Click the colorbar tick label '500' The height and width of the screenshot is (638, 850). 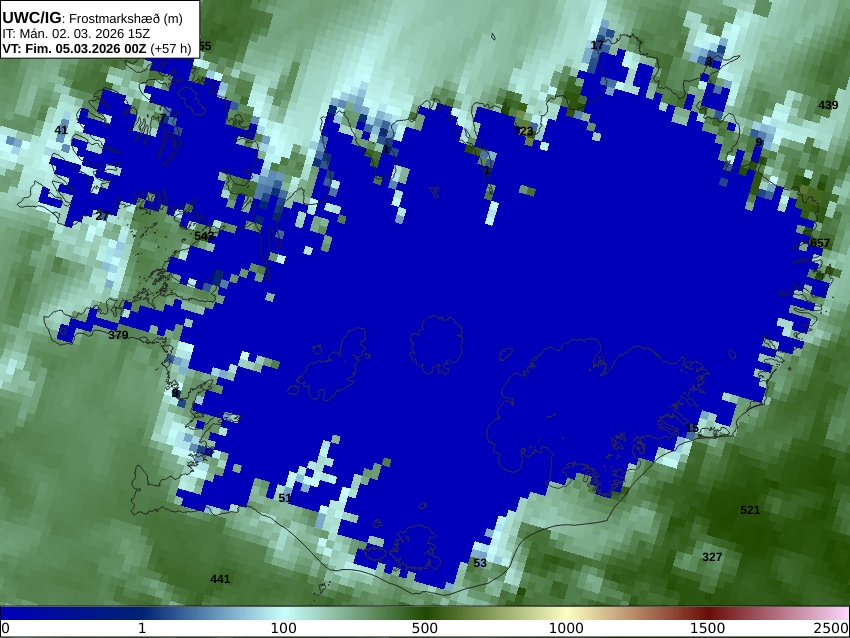pyautogui.click(x=425, y=628)
